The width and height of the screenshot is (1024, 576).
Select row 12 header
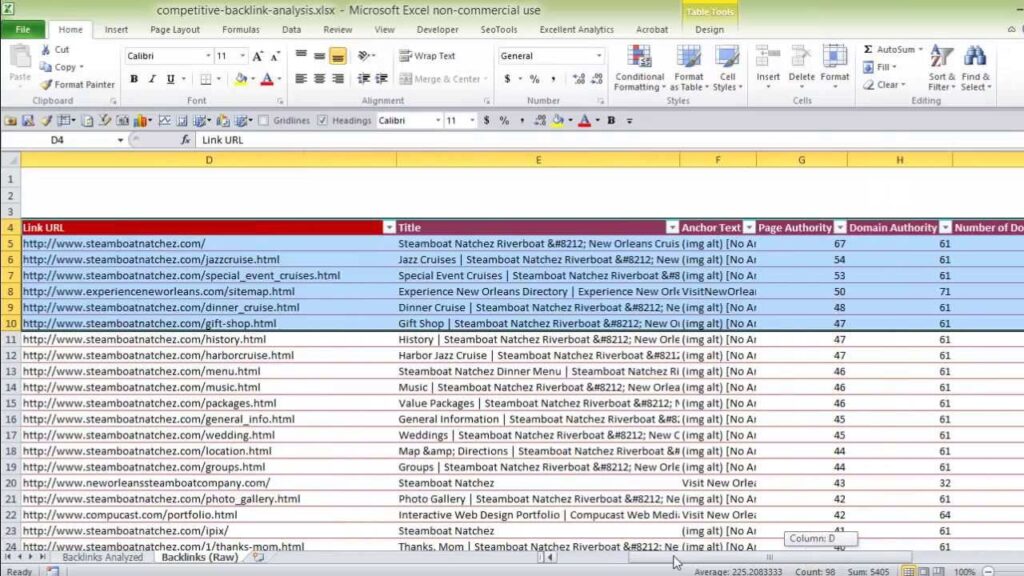pyautogui.click(x=10, y=355)
